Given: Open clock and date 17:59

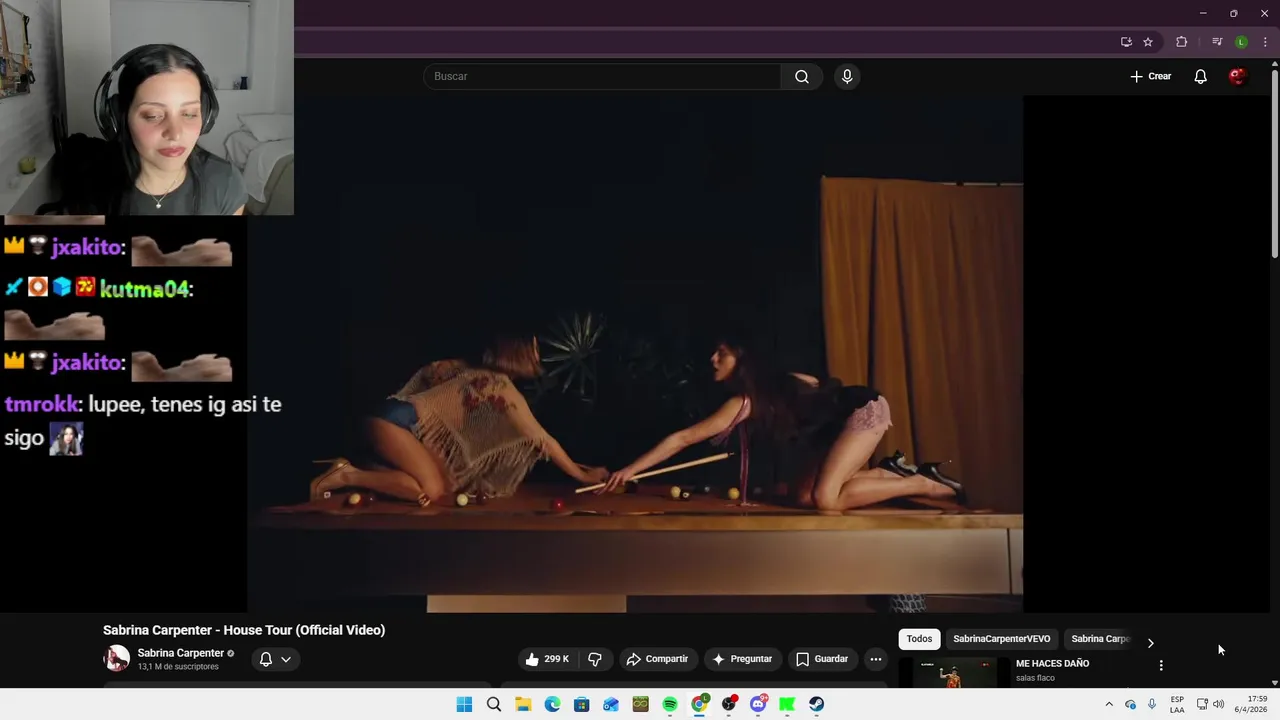Looking at the screenshot, I should (1251, 704).
